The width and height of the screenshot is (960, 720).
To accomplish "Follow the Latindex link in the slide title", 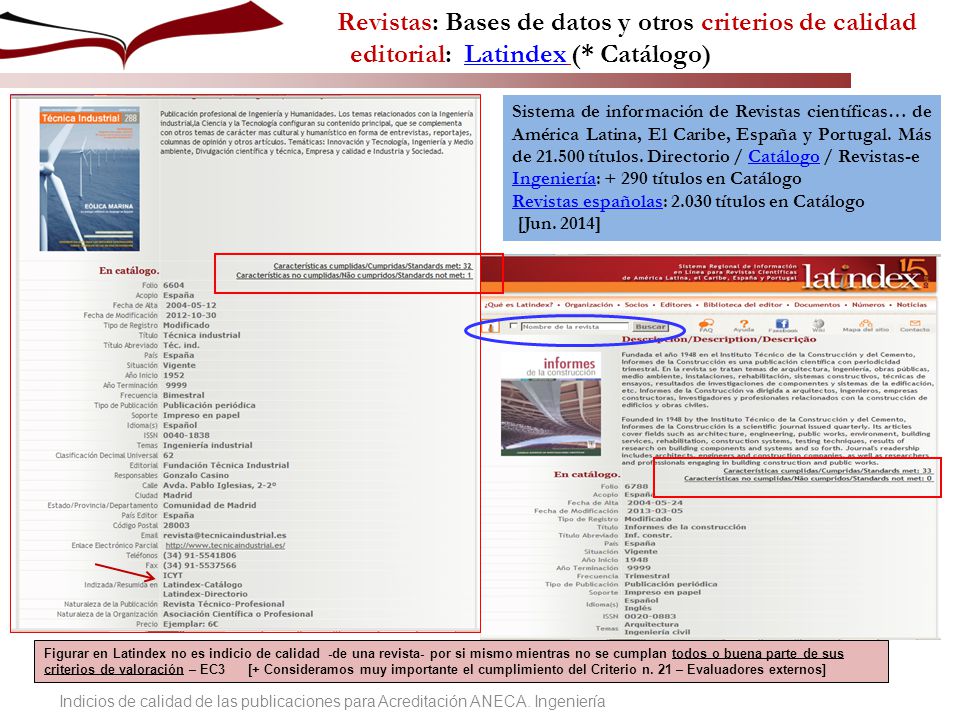I will point(516,54).
